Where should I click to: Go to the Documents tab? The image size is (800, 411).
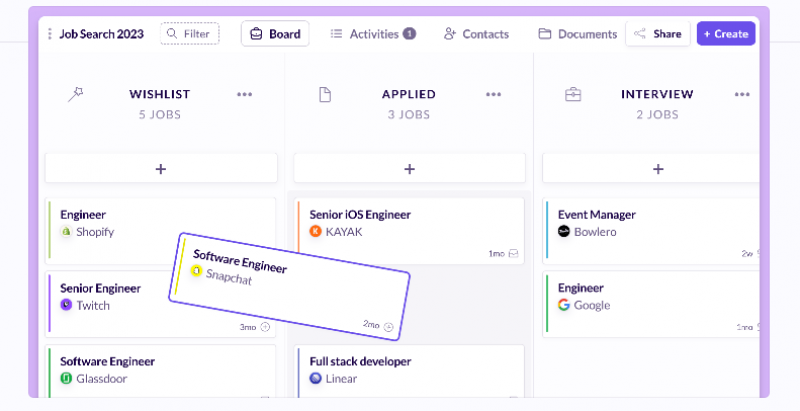point(577,34)
